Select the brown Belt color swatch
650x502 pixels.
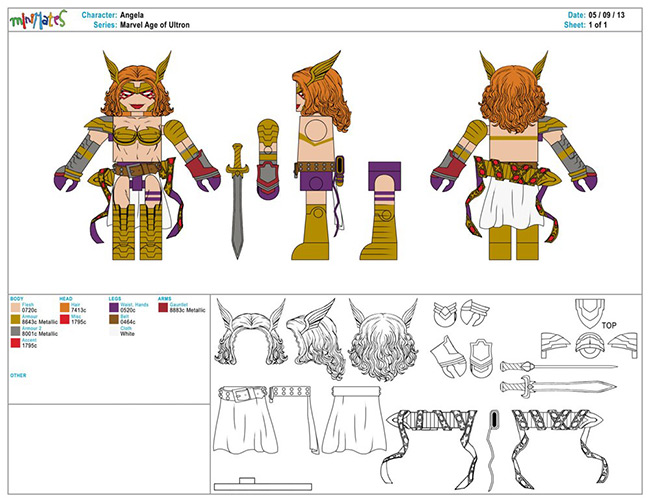[x=114, y=319]
